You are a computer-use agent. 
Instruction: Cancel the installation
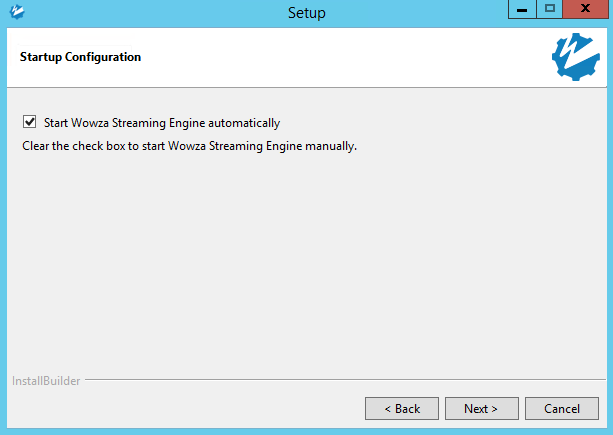562,408
